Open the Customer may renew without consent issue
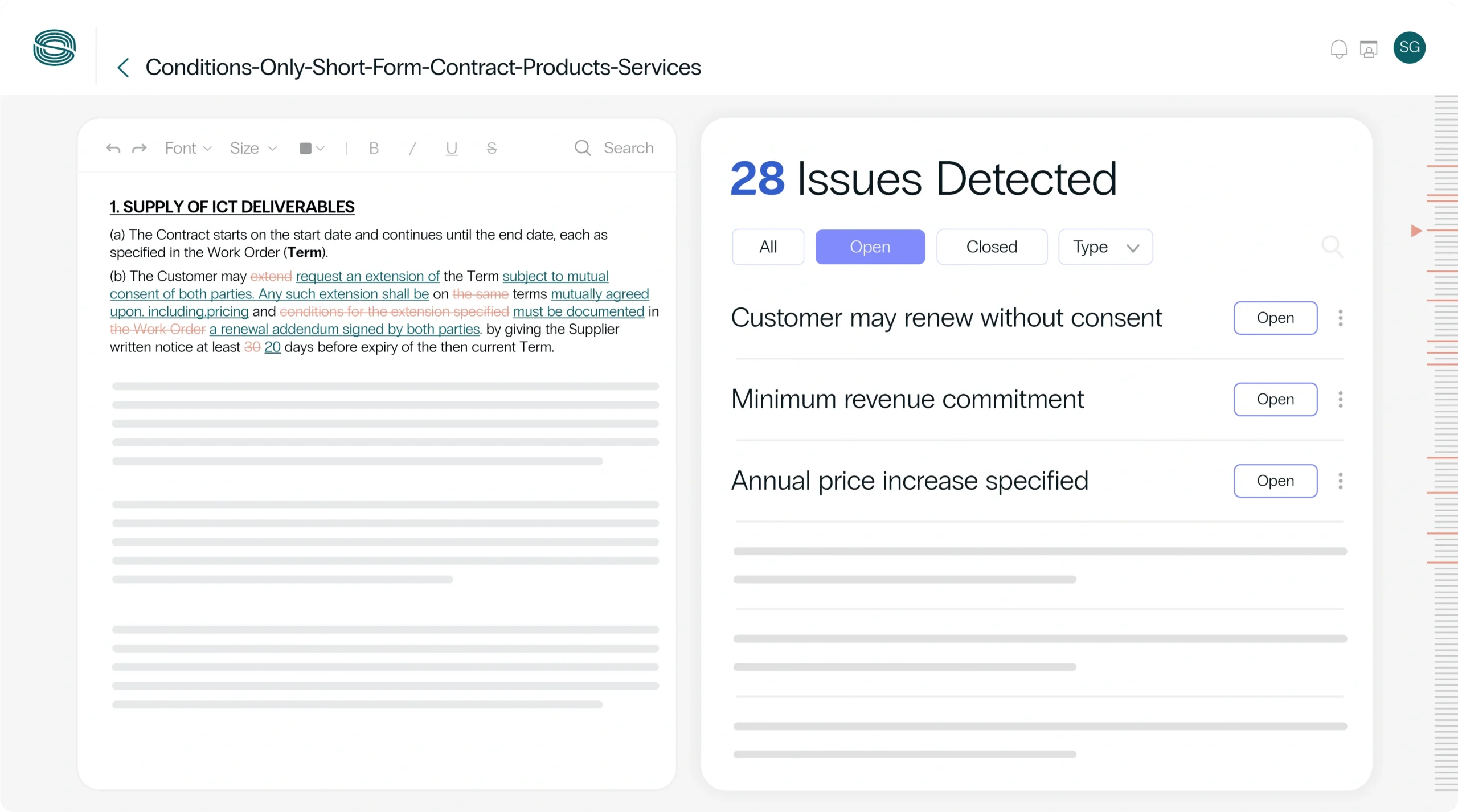The image size is (1458, 812). pos(1275,318)
